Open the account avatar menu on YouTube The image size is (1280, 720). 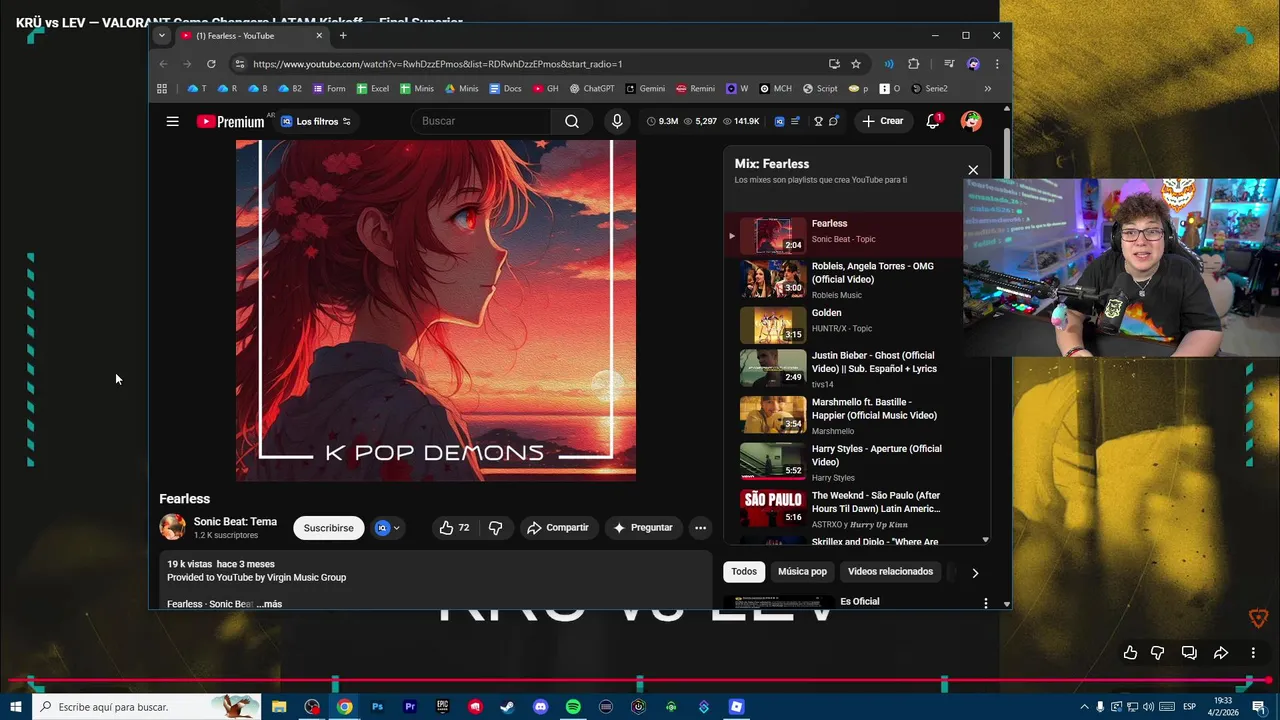click(971, 121)
